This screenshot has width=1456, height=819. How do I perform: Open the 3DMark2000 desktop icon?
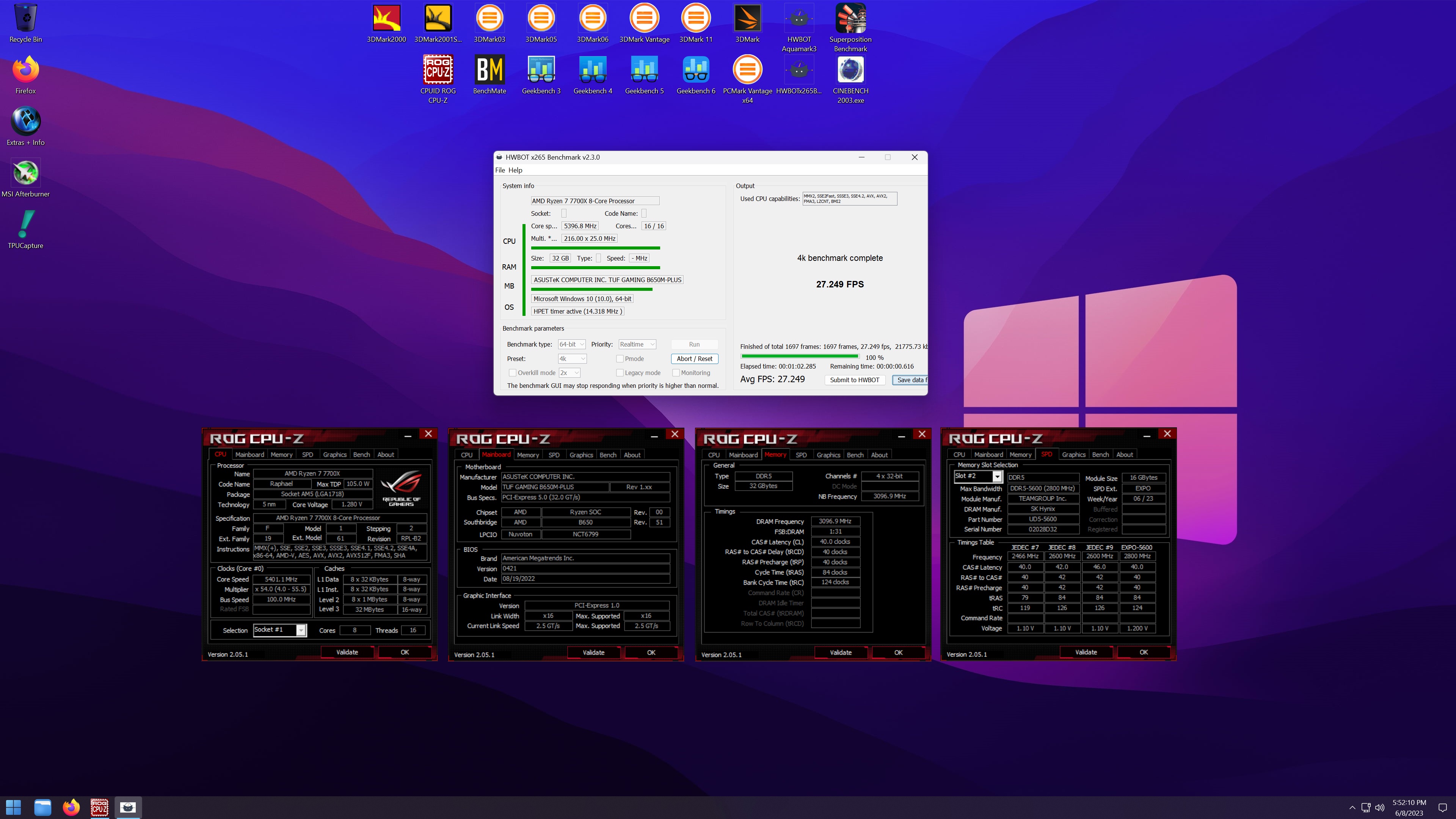(x=386, y=24)
